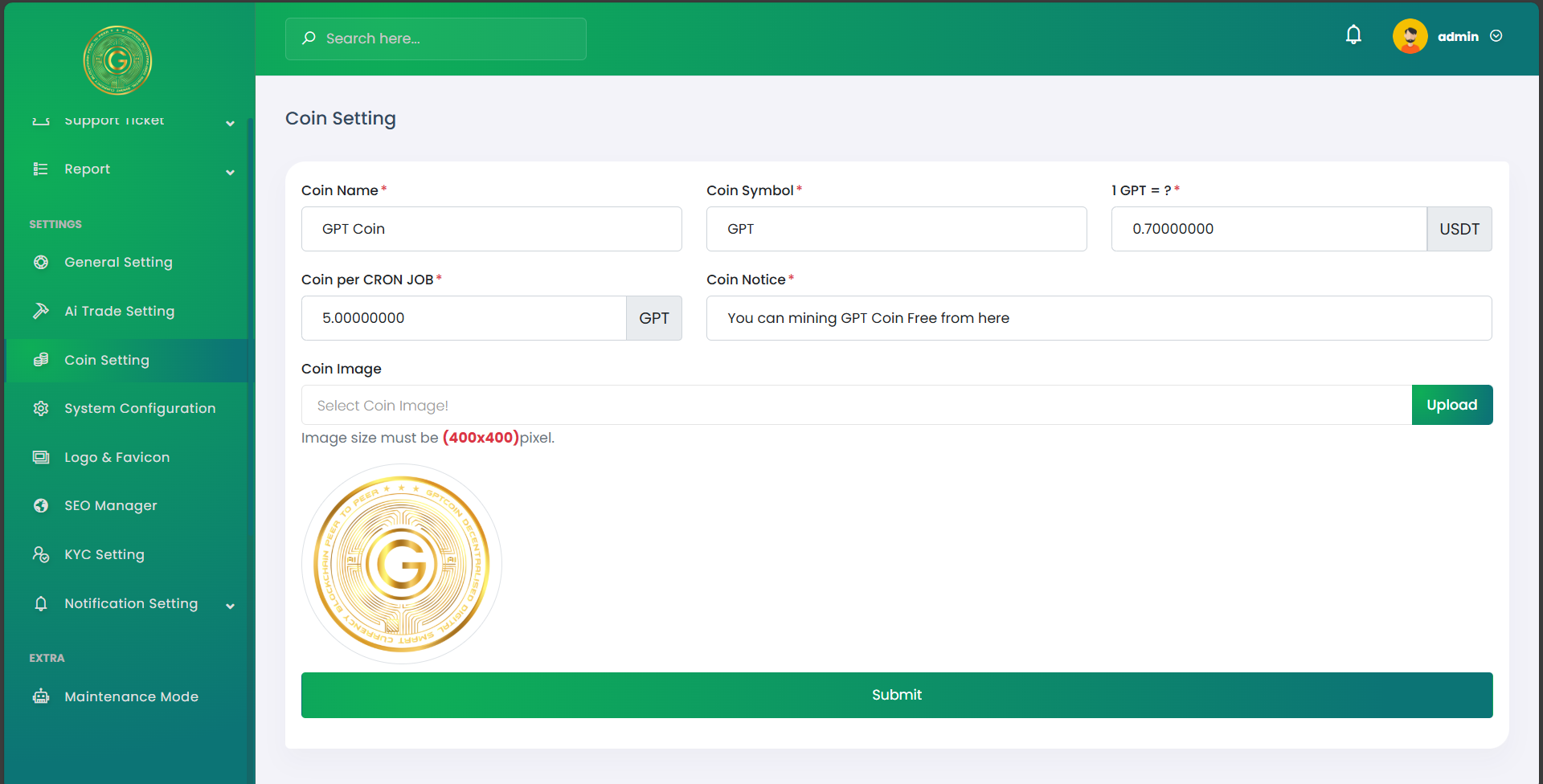This screenshot has height=784, width=1543.
Task: Open System Configuration
Action: (x=126, y=408)
